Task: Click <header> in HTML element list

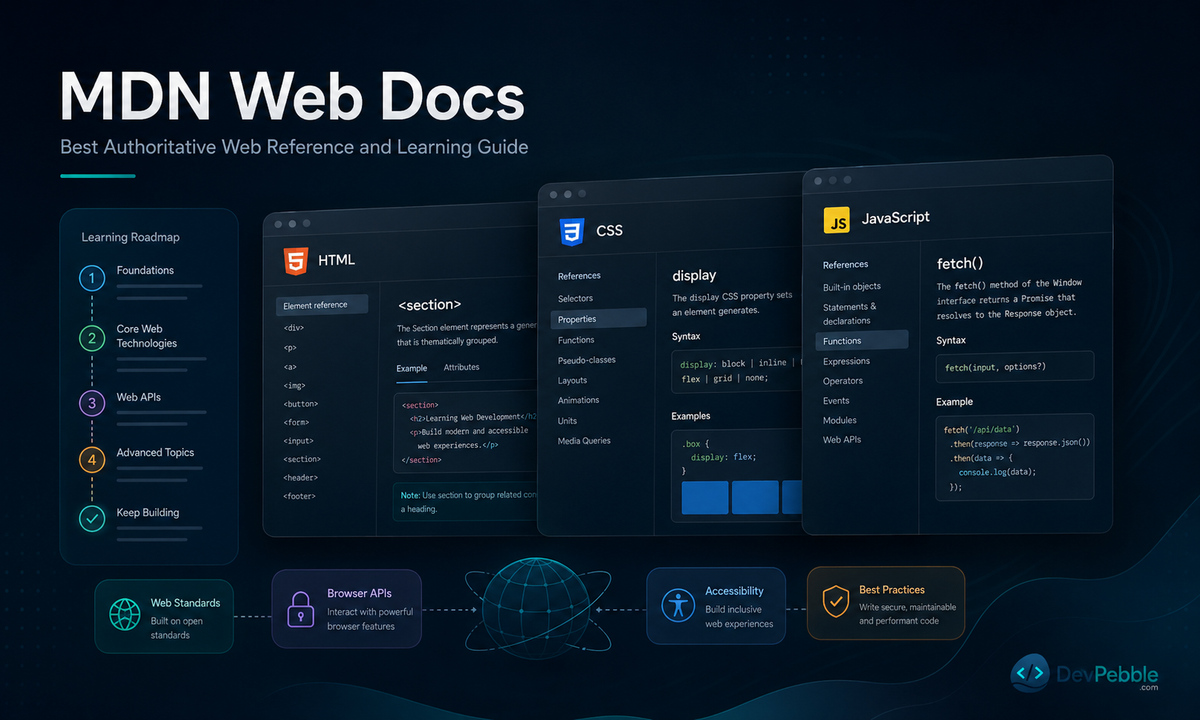Action: pos(300,478)
